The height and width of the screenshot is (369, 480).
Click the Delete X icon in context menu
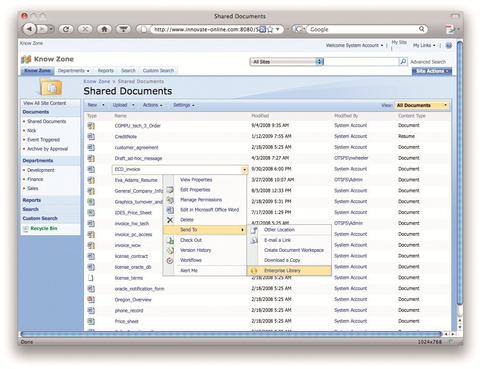tap(170, 220)
